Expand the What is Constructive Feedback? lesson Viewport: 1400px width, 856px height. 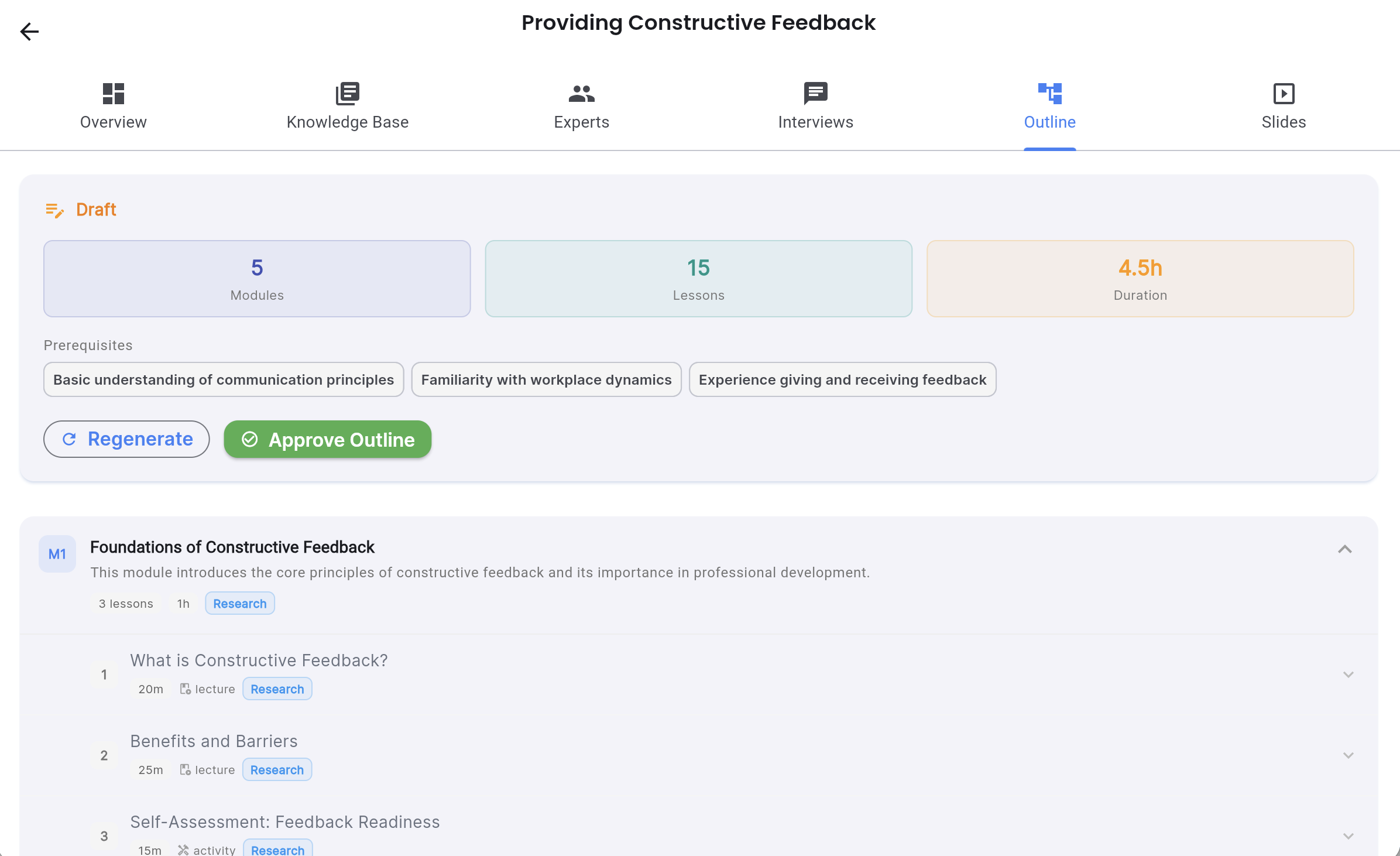pos(1349,674)
